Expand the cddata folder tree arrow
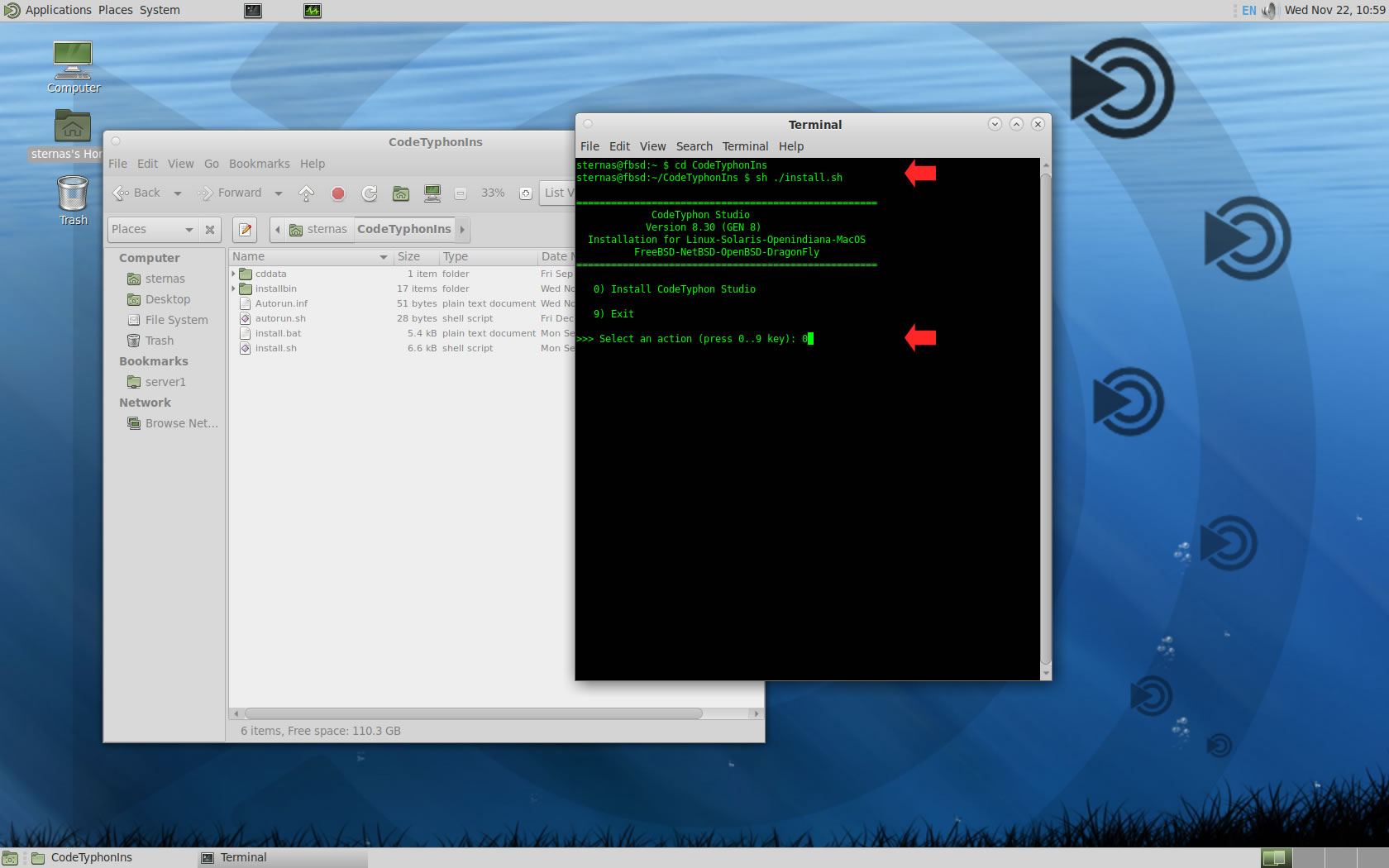 pos(233,274)
